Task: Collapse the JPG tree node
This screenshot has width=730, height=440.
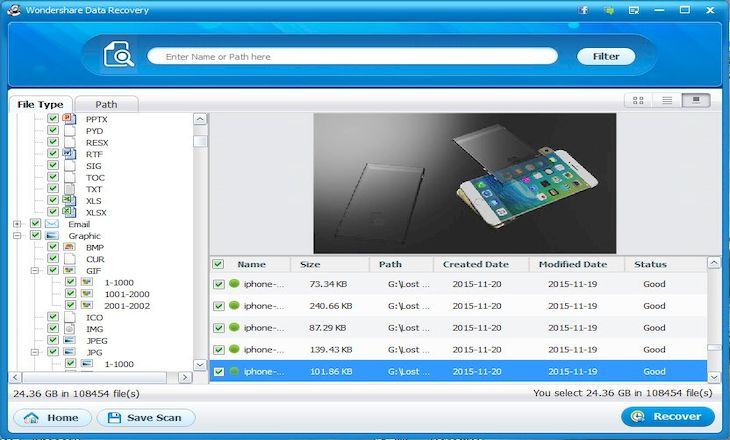Action: [x=35, y=352]
